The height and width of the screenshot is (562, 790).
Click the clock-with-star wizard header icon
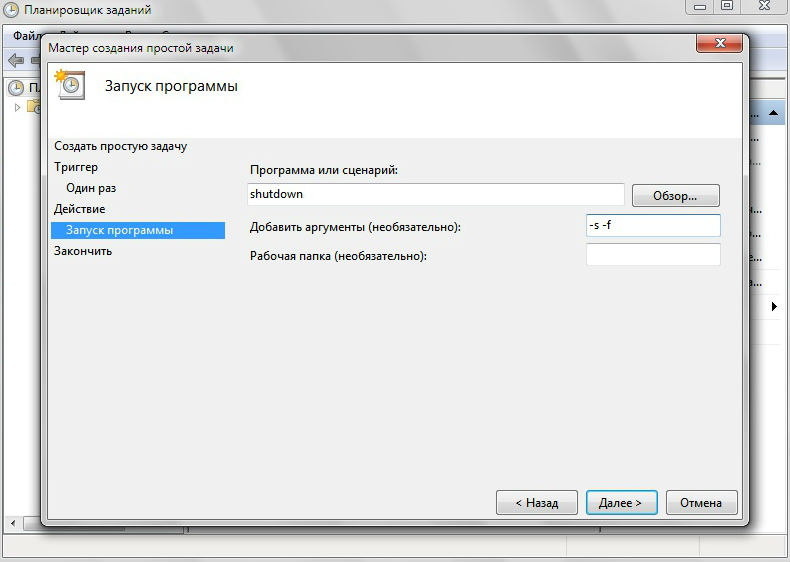click(x=69, y=85)
